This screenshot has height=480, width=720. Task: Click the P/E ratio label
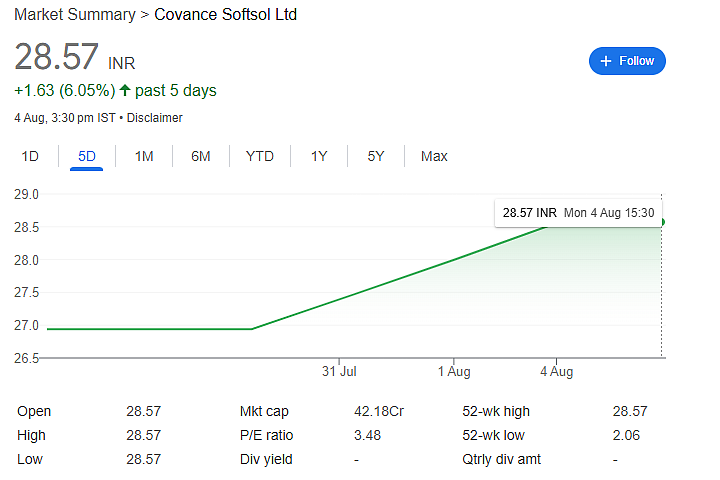click(x=266, y=435)
